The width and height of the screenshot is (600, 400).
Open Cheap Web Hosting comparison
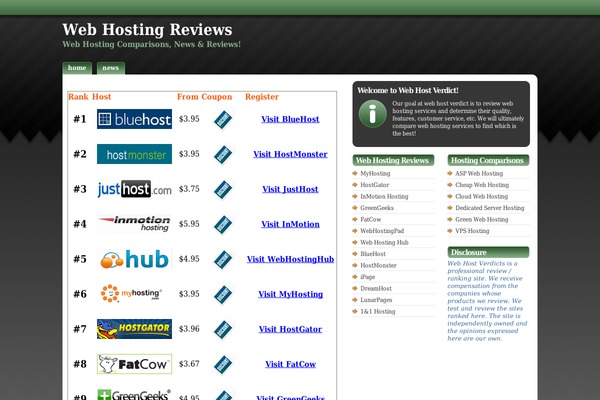[x=482, y=185]
